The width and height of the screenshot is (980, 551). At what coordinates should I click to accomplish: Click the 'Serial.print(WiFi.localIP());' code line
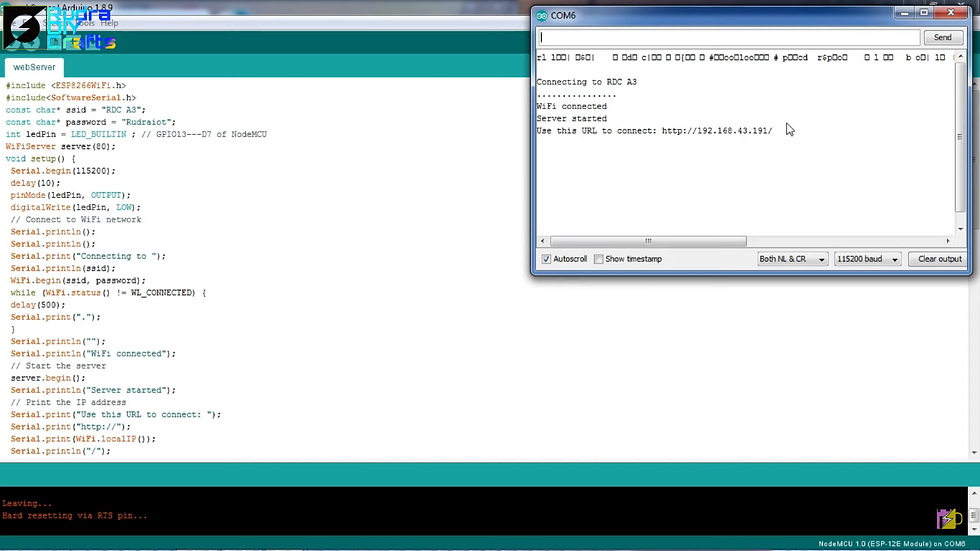point(83,439)
